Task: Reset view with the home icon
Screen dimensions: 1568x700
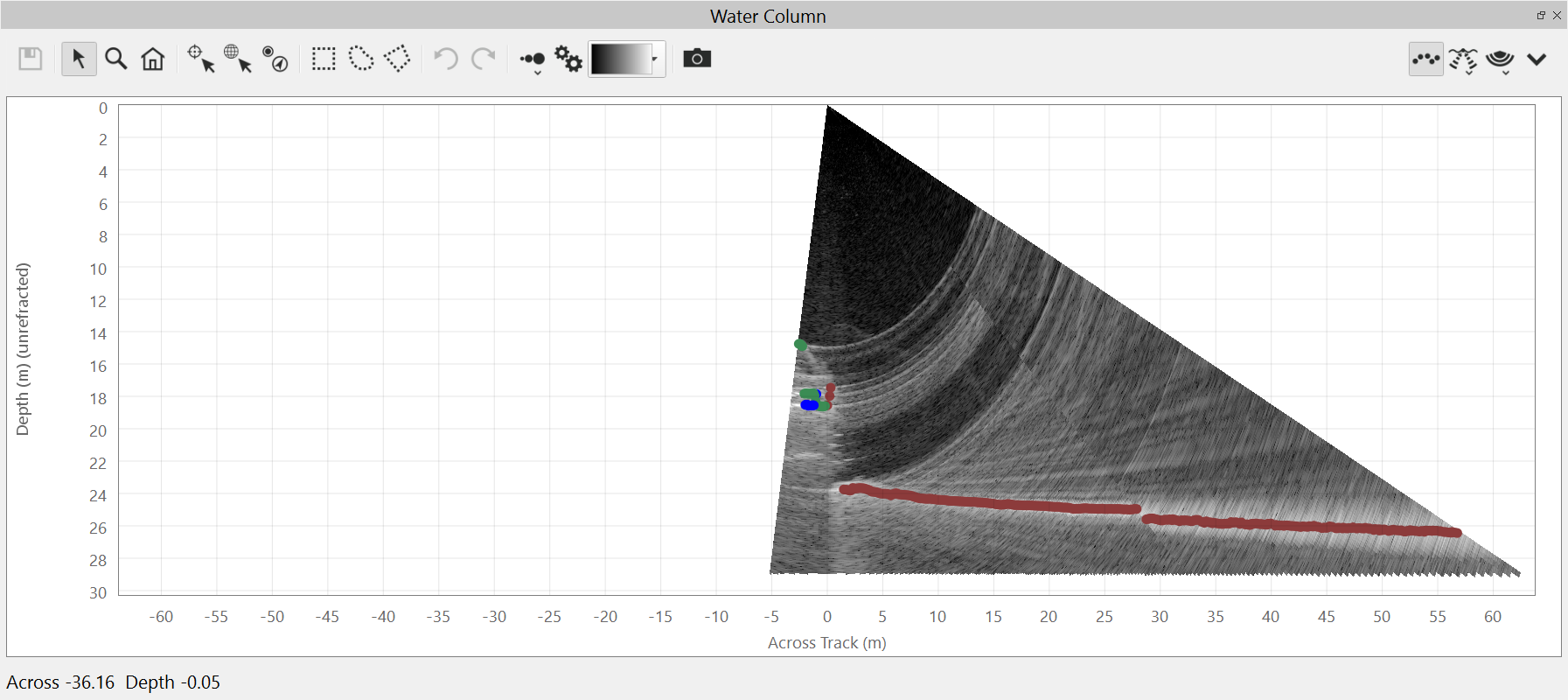Action: [153, 59]
